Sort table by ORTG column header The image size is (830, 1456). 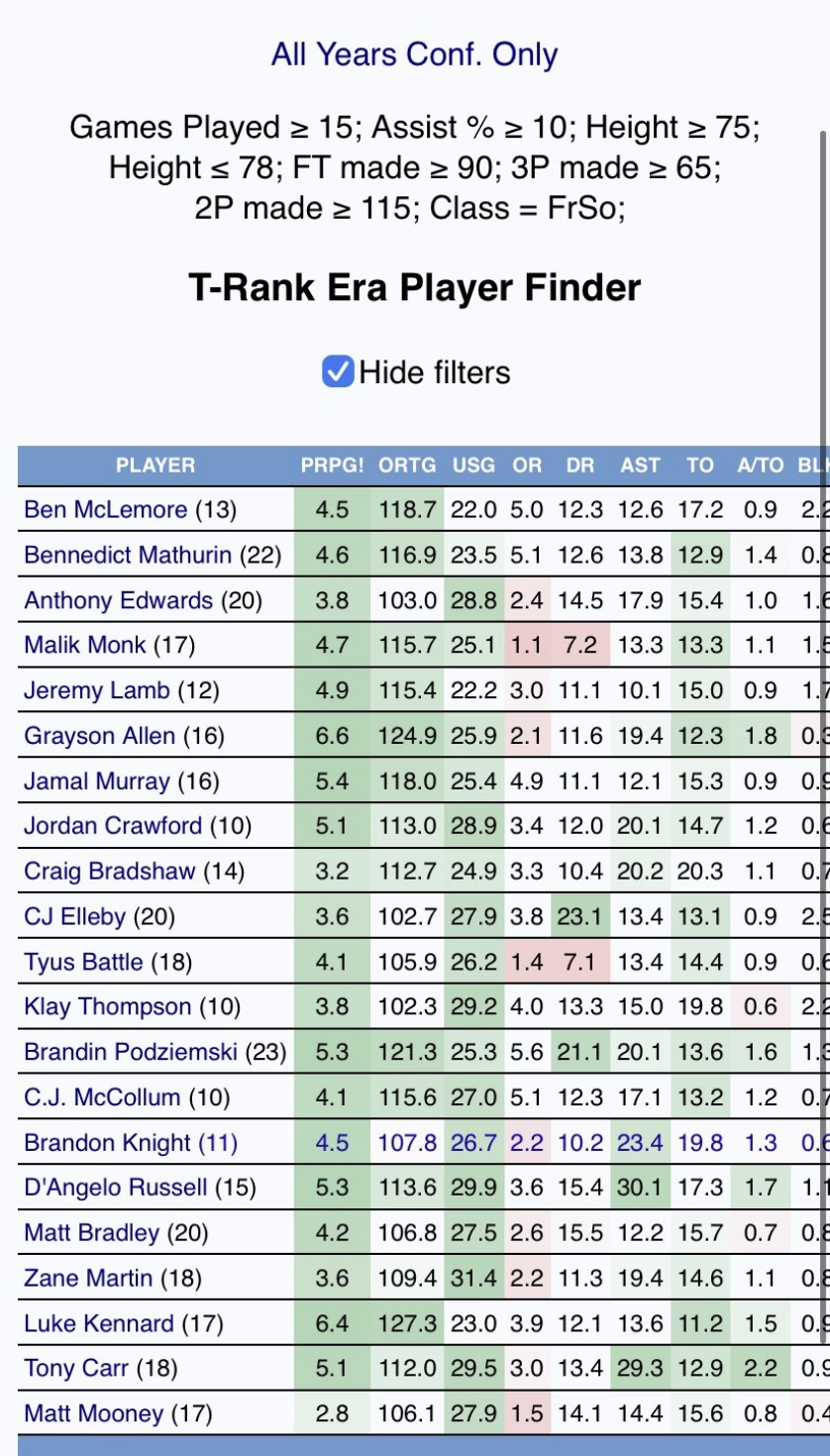pos(407,466)
